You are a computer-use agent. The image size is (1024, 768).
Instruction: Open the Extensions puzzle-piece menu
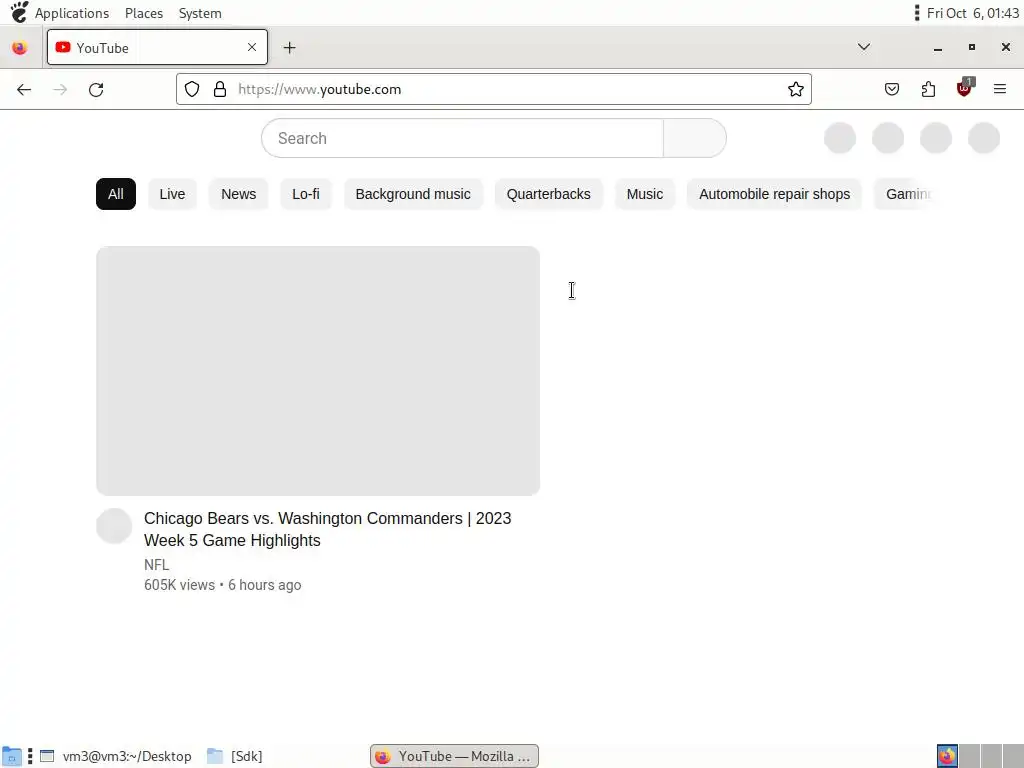(x=928, y=89)
